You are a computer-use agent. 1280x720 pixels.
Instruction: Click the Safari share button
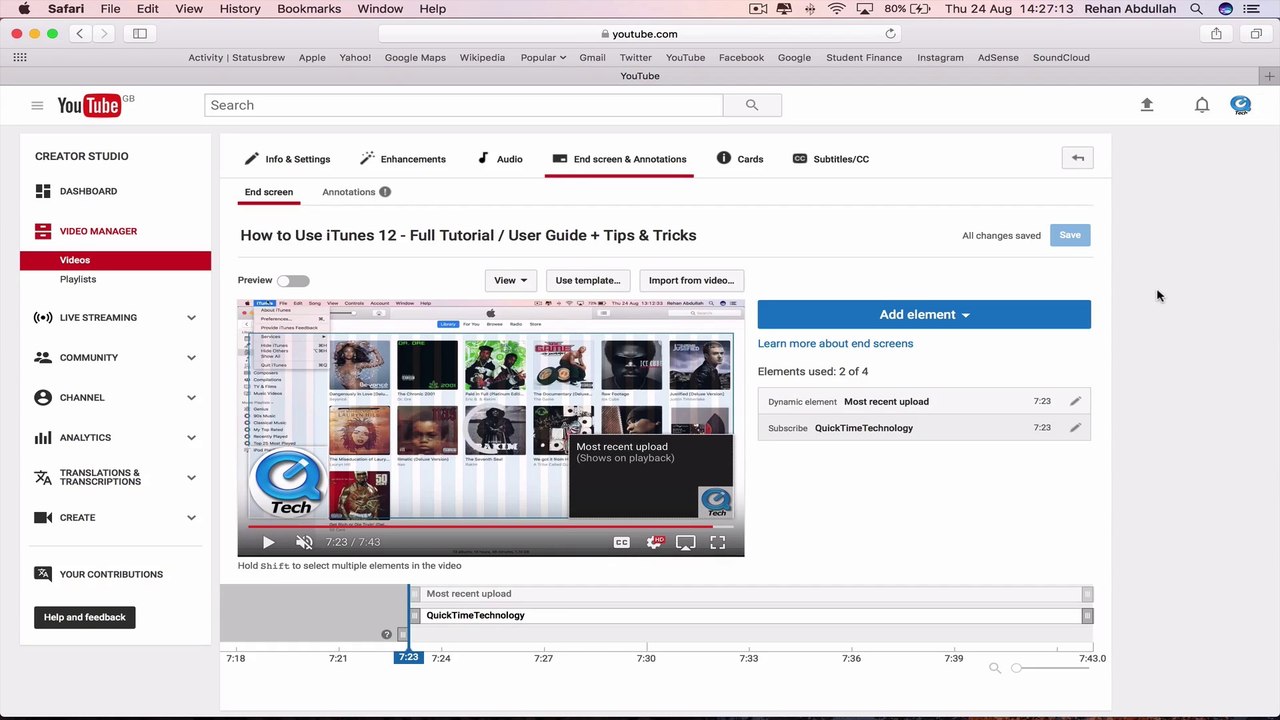coord(1216,33)
